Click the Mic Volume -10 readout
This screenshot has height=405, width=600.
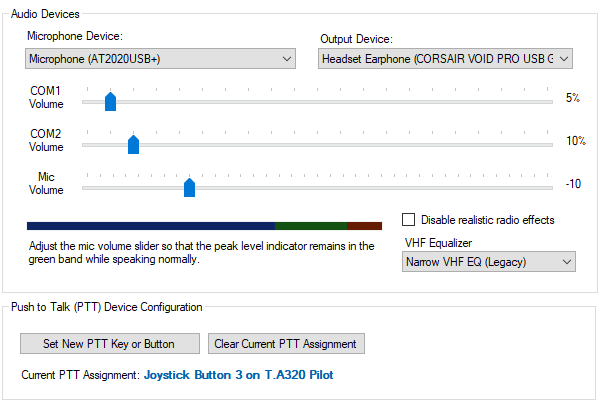[x=573, y=184]
